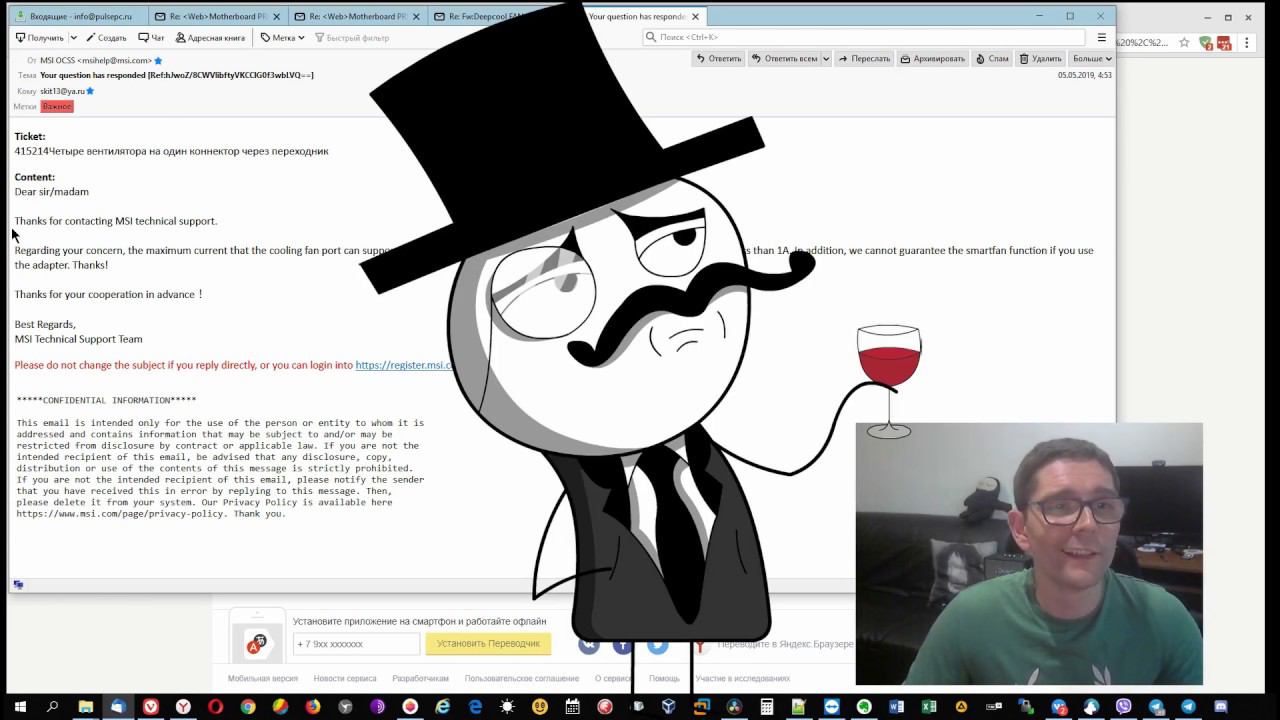Click the phone number input field
1280x720 pixels.
[x=356, y=644]
